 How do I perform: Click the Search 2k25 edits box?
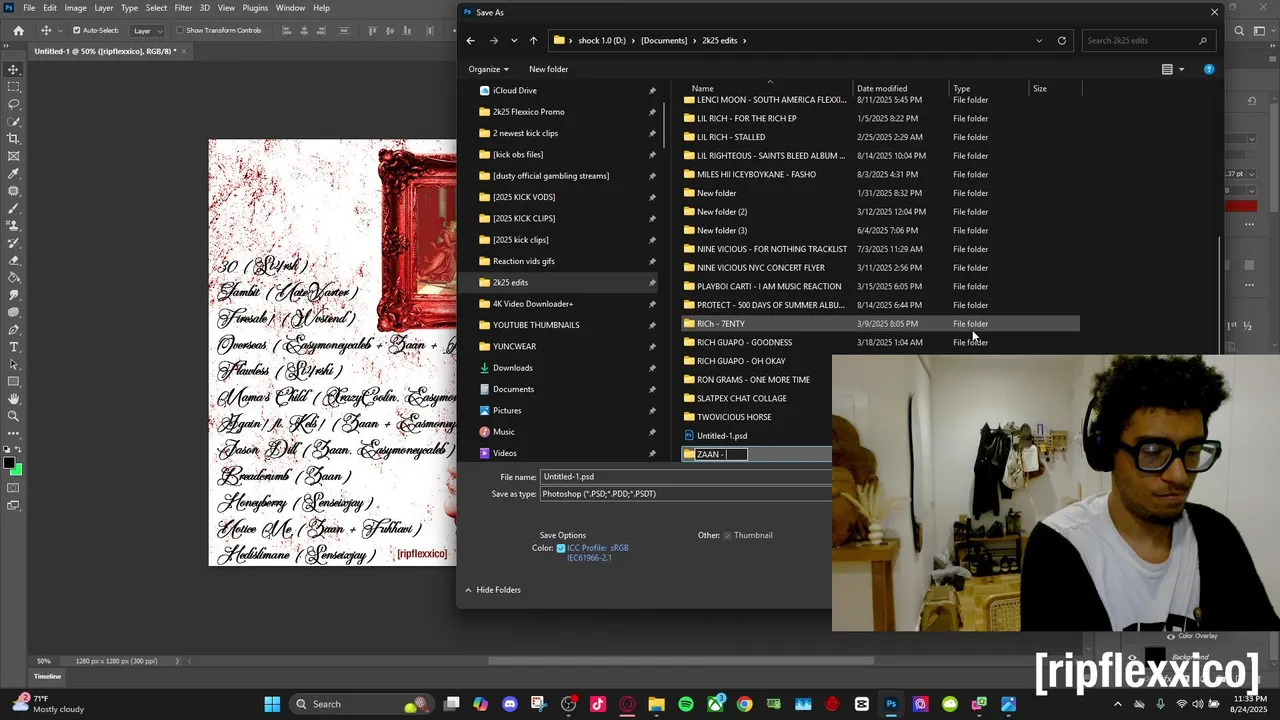(x=1150, y=41)
